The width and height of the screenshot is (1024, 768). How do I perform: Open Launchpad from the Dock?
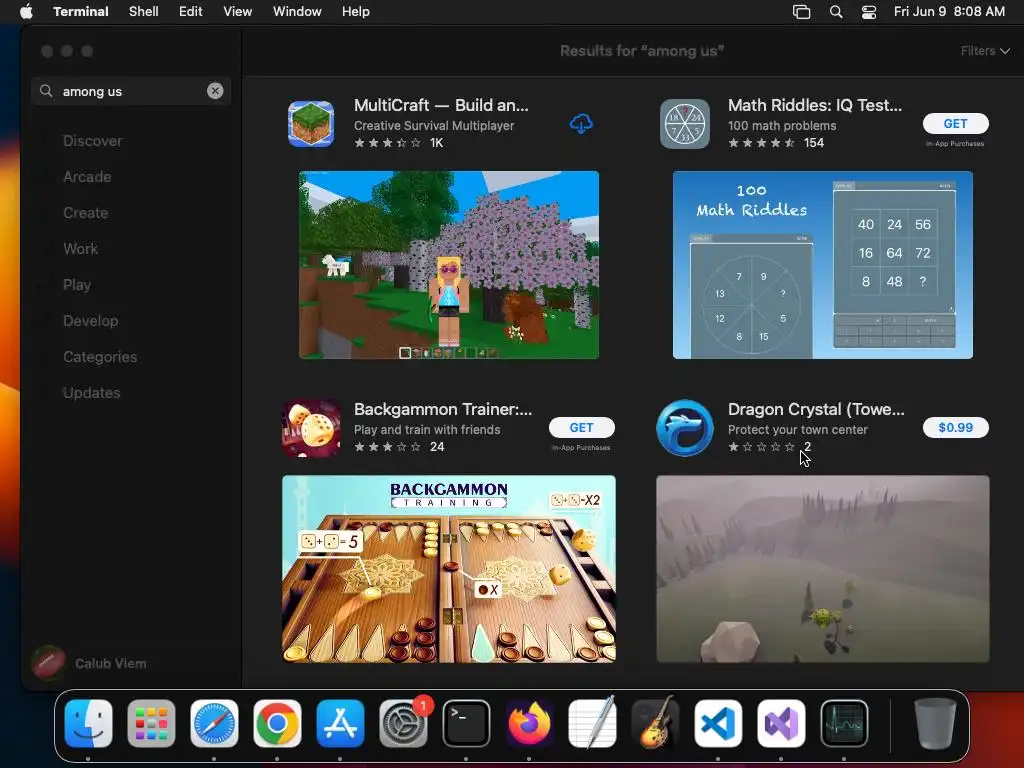(152, 724)
